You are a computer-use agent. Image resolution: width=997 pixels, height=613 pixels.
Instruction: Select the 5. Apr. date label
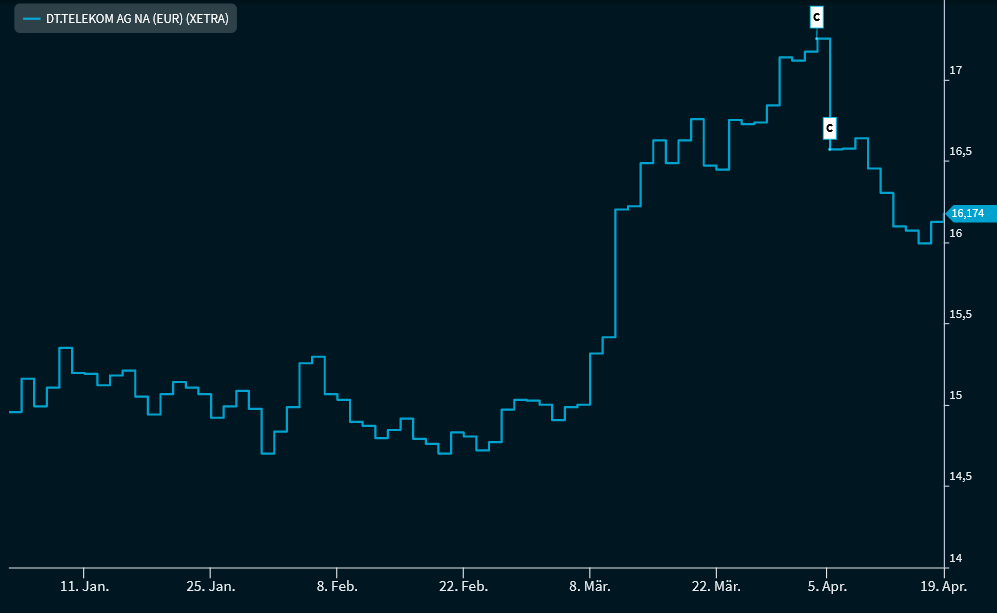825,586
